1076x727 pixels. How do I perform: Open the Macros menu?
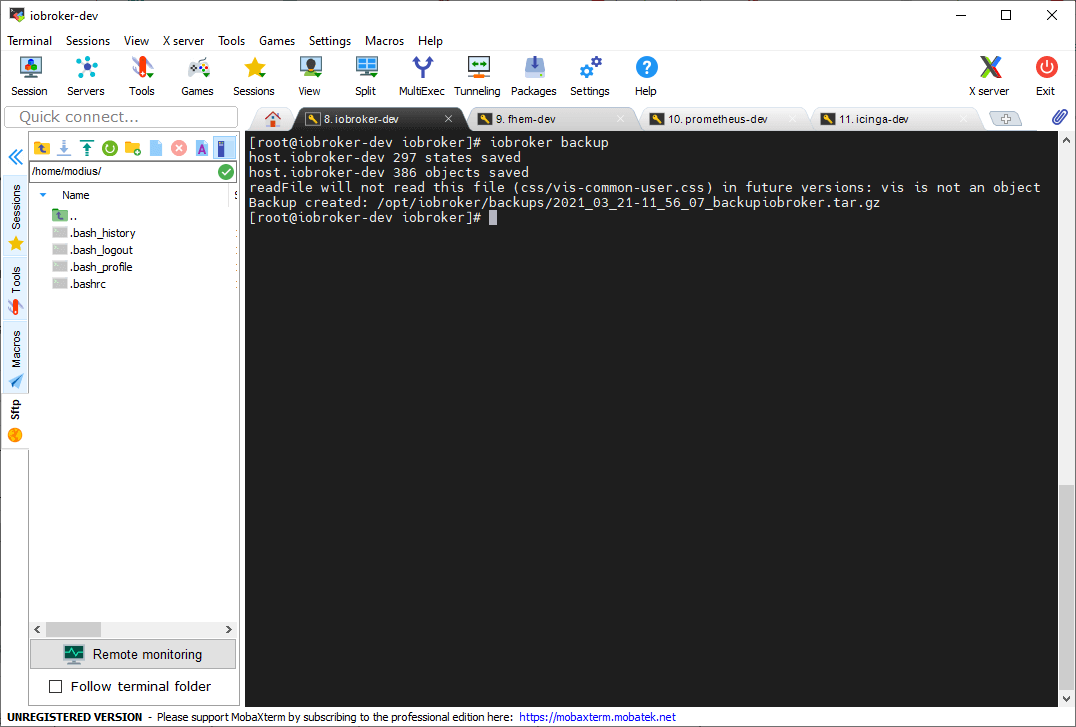click(x=384, y=41)
